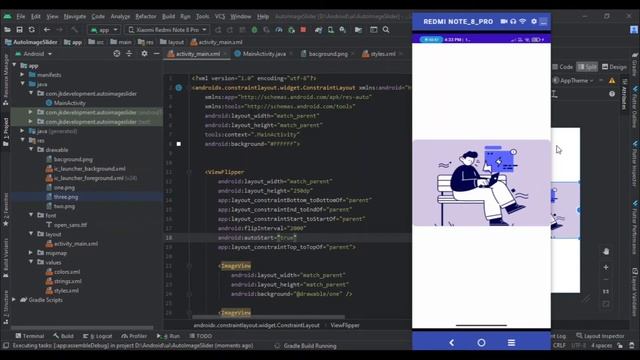Collapse the values folder
This screenshot has width=640, height=360.
[31, 262]
